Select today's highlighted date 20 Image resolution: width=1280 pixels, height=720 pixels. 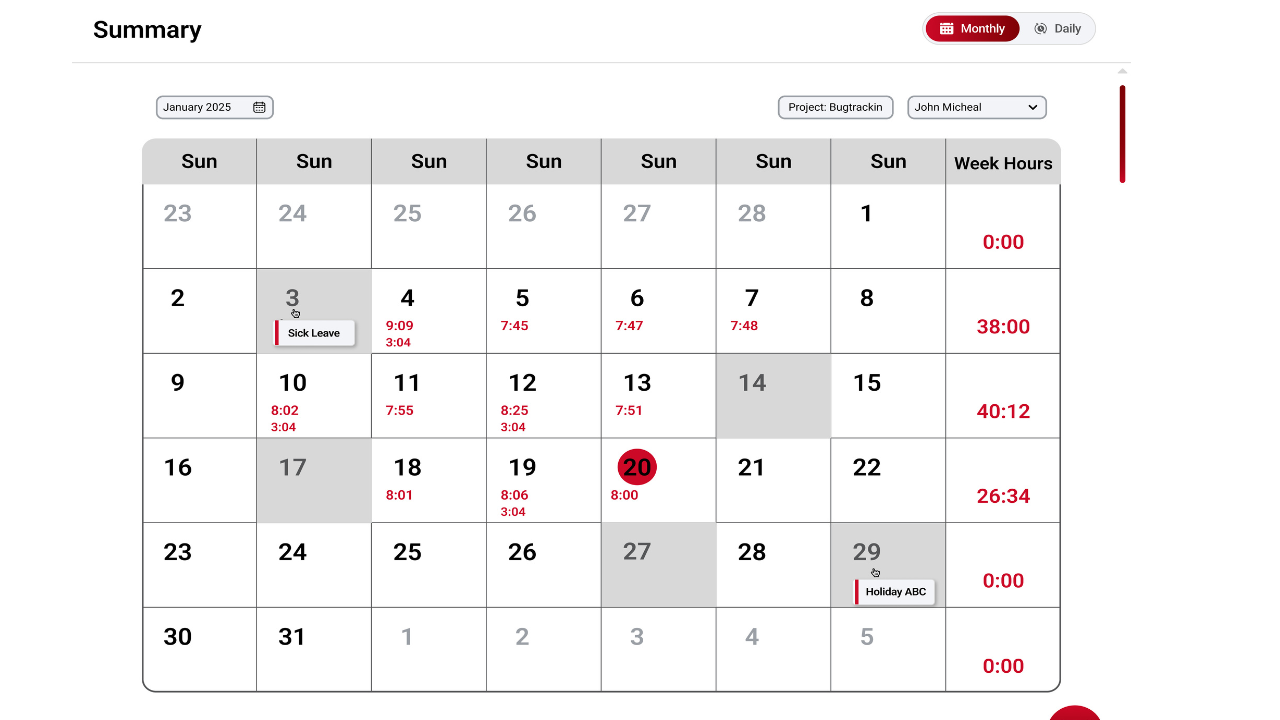pos(637,467)
